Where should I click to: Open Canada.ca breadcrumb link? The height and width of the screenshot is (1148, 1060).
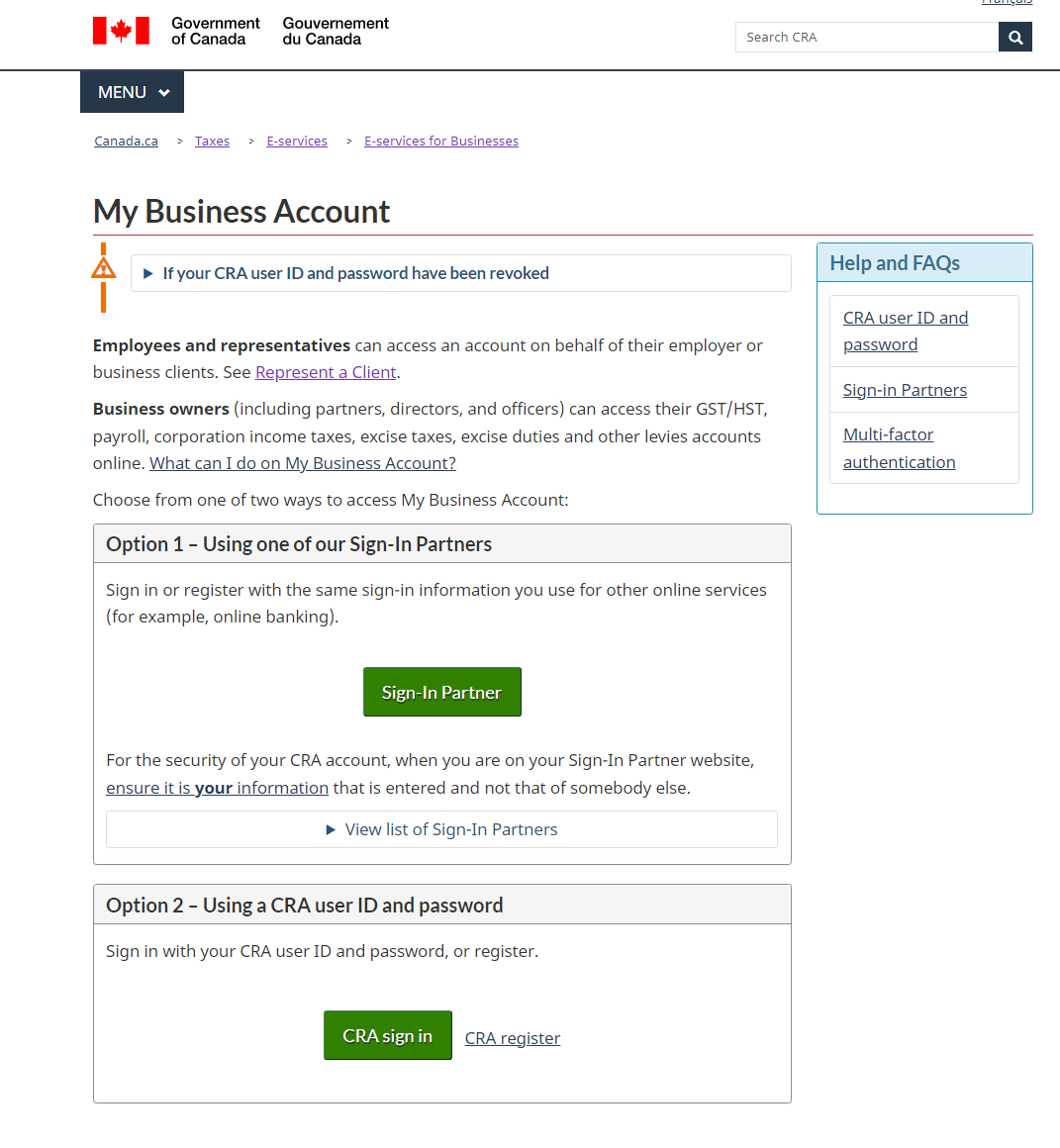(x=126, y=142)
